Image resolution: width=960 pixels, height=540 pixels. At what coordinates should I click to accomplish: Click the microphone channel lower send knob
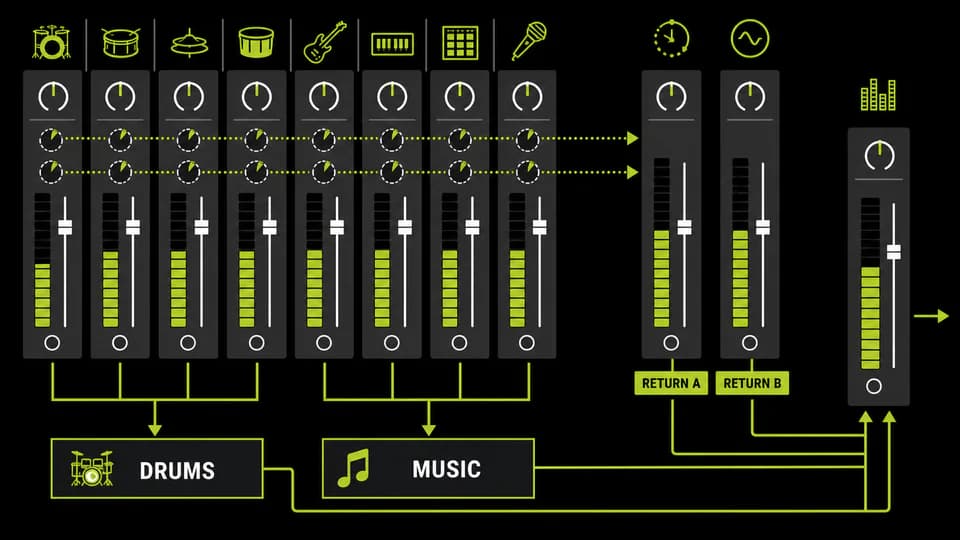tap(527, 172)
